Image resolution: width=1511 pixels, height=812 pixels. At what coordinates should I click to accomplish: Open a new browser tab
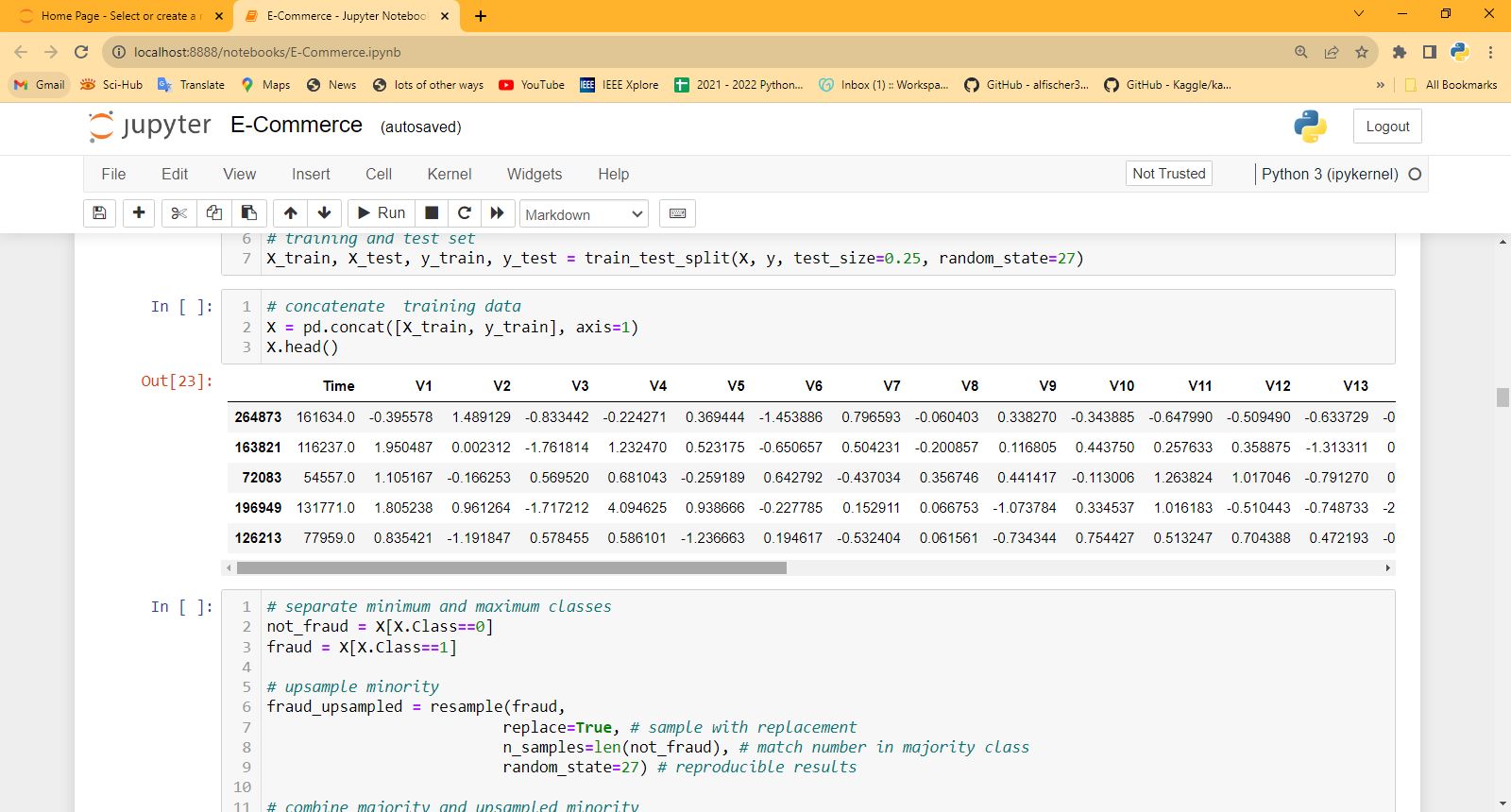(480, 16)
